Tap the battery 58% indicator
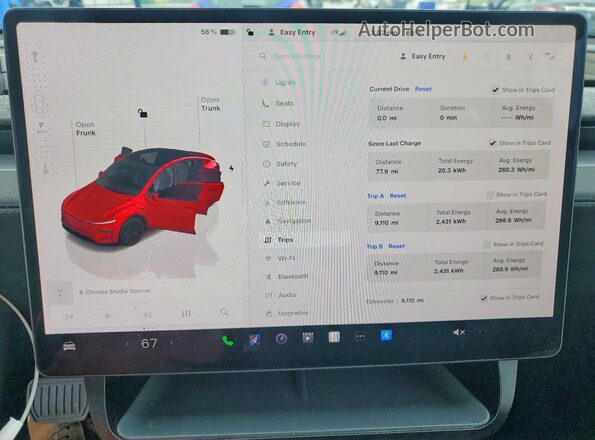 tap(218, 32)
